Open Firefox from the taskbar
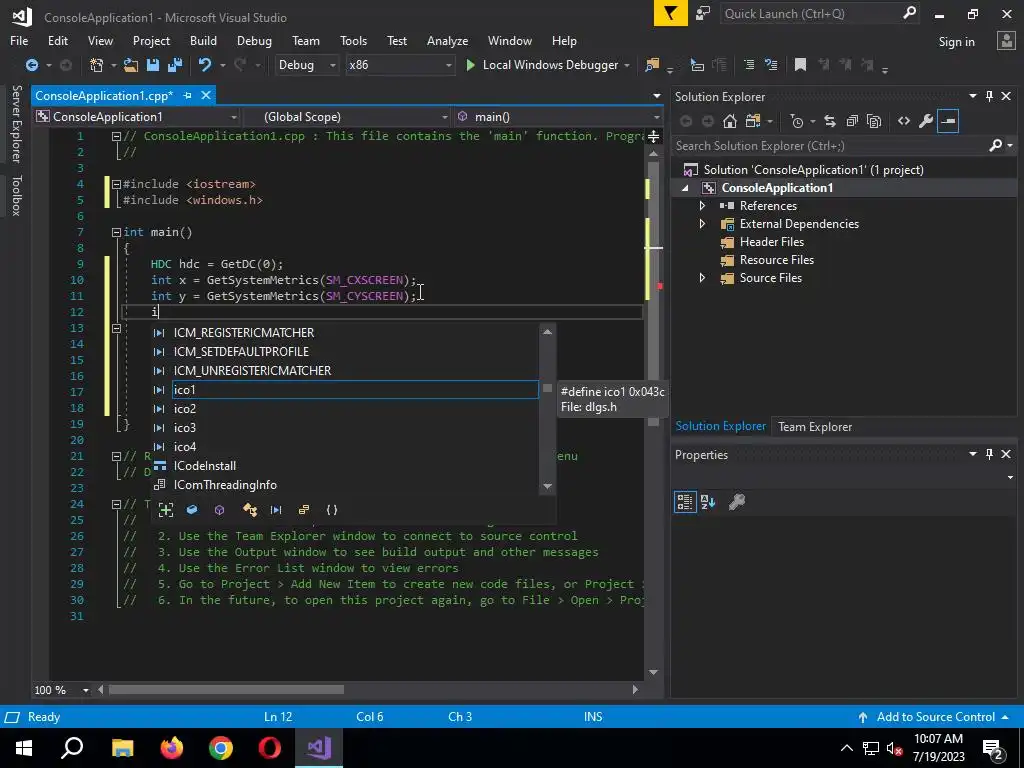This screenshot has width=1024, height=768. 172,748
